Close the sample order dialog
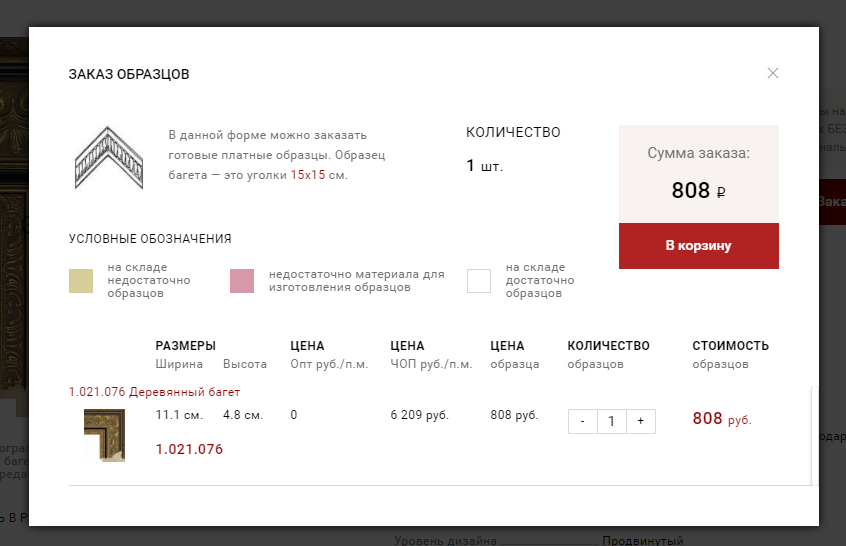The image size is (846, 546). pyautogui.click(x=773, y=73)
